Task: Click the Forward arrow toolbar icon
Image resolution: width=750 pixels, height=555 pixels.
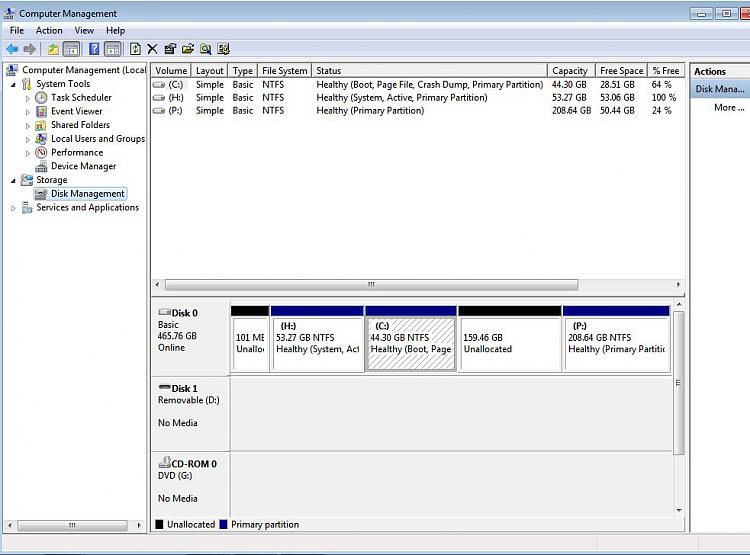Action: pos(30,49)
